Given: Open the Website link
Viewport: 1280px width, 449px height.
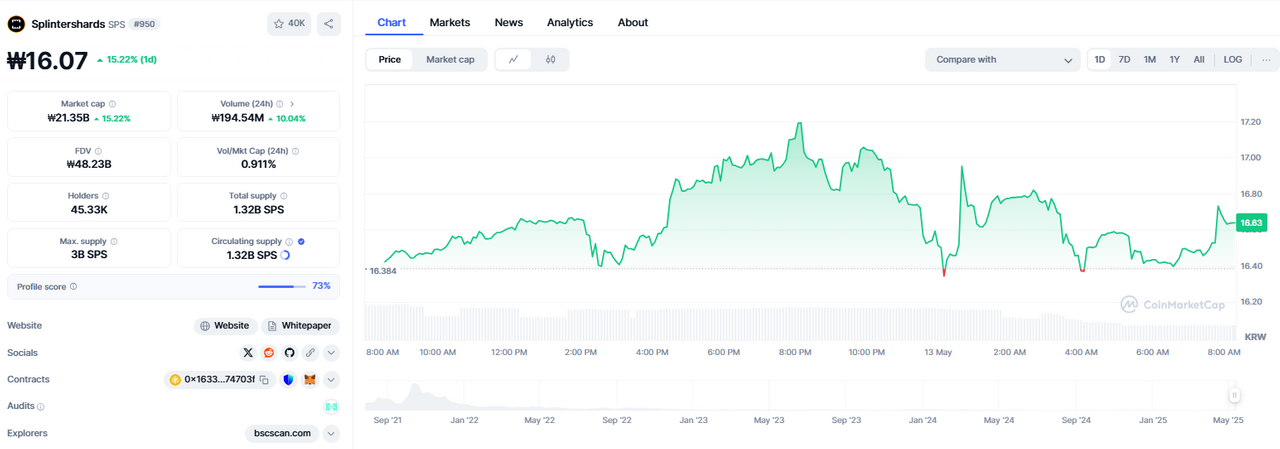Looking at the screenshot, I should [x=224, y=326].
